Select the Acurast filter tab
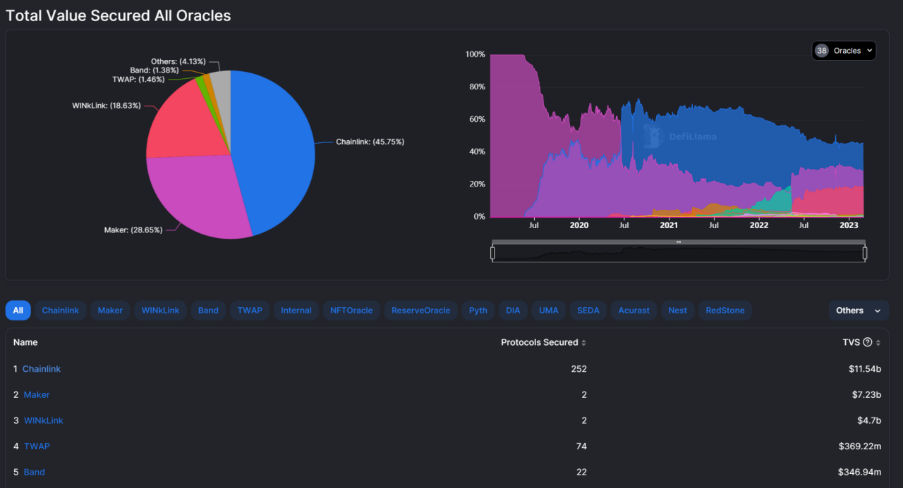 (633, 311)
